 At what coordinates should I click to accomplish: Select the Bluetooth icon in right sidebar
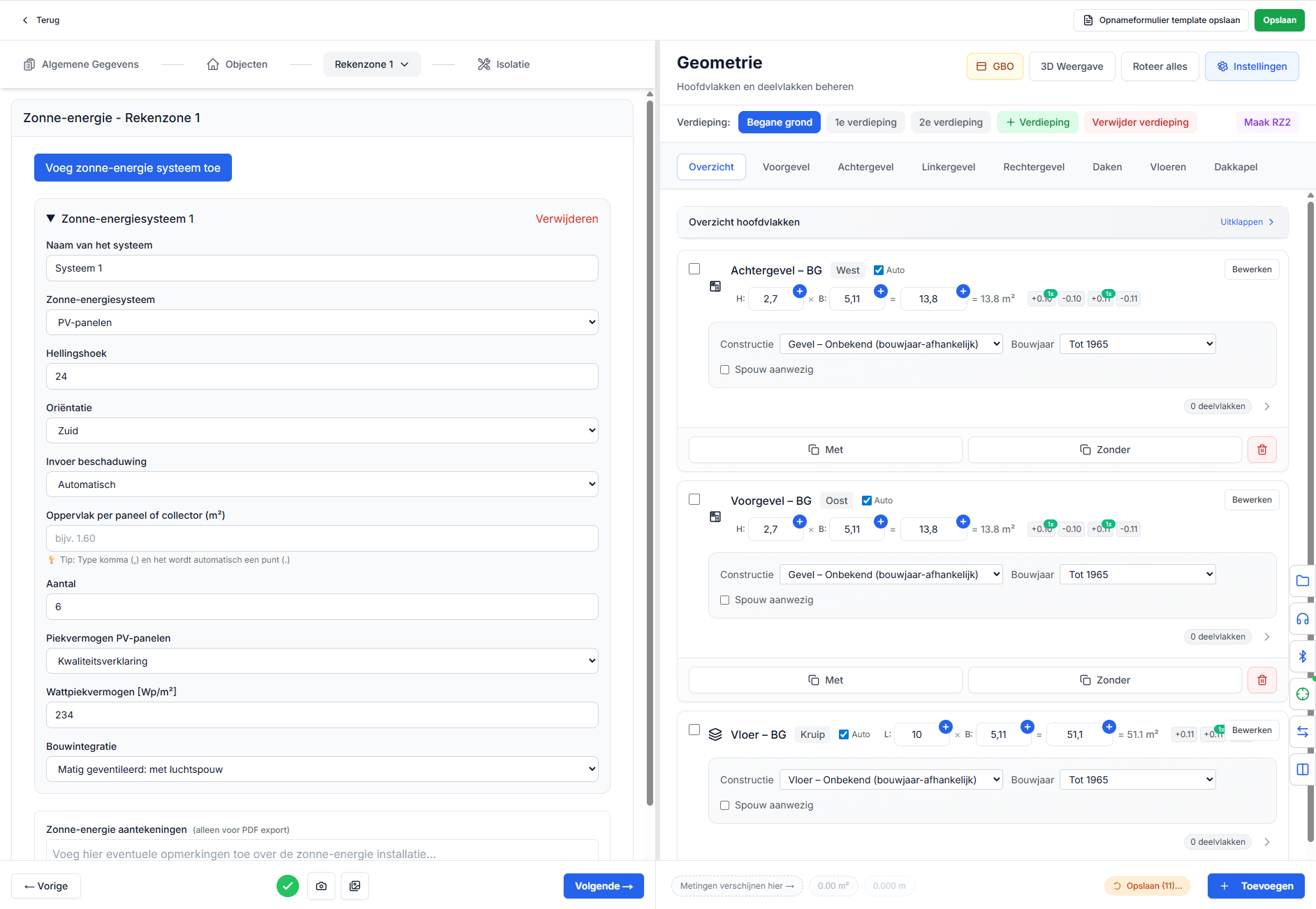click(x=1302, y=656)
